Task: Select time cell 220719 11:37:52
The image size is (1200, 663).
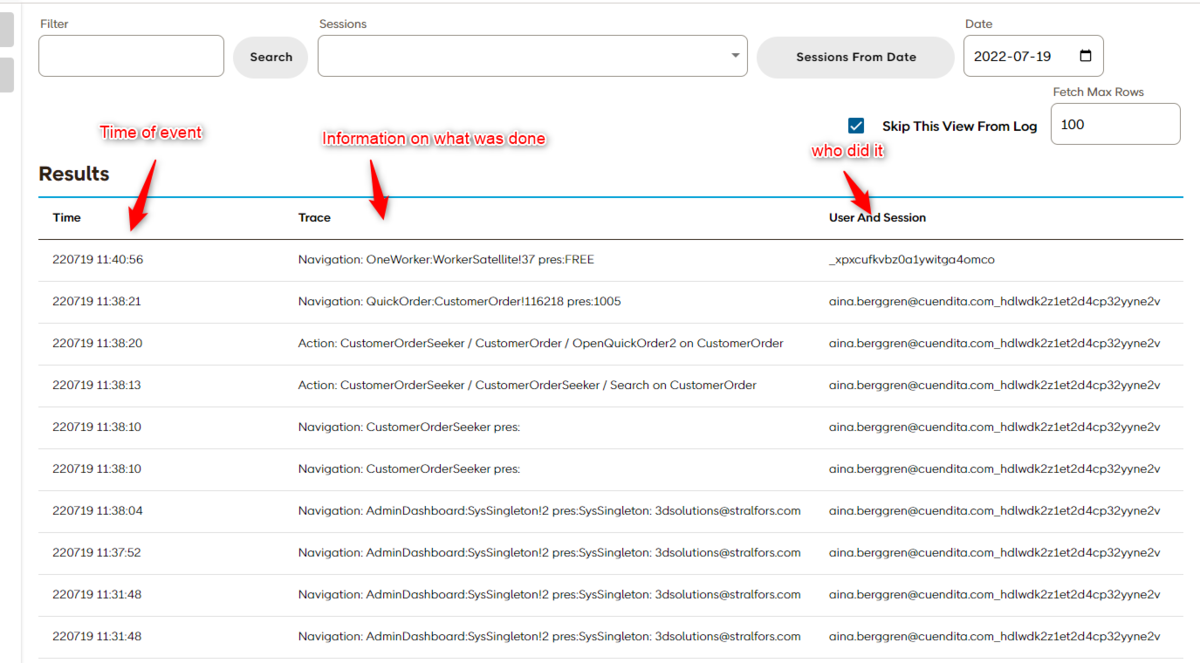Action: [x=97, y=553]
